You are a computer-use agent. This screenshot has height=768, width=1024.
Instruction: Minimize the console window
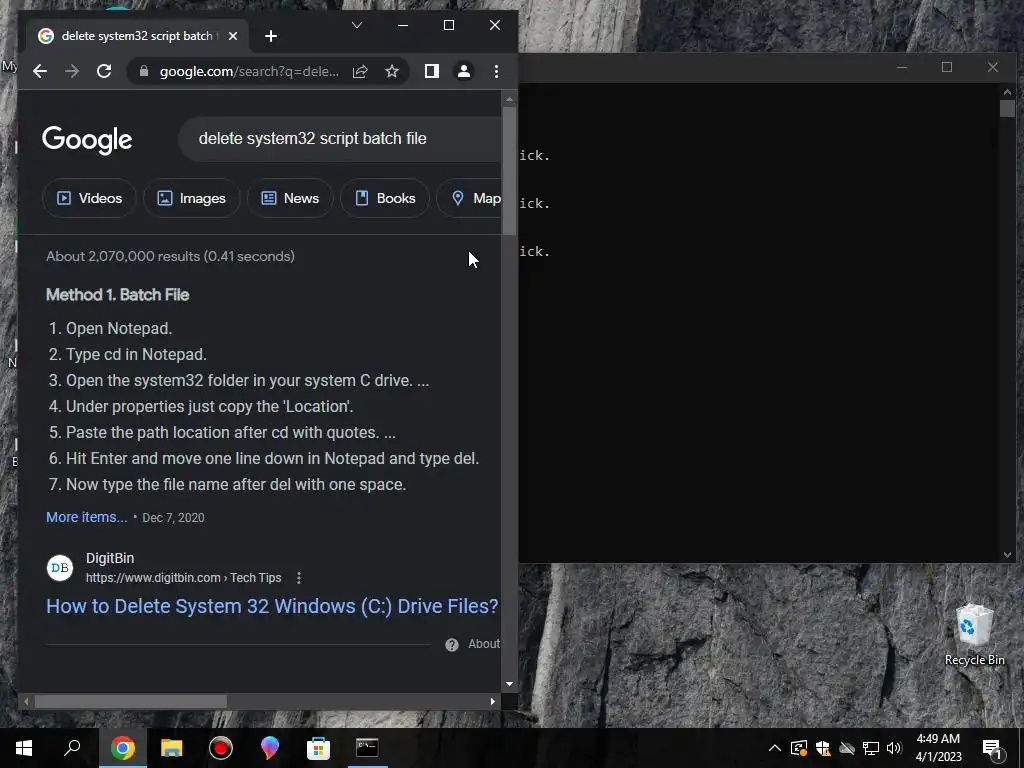tap(902, 67)
